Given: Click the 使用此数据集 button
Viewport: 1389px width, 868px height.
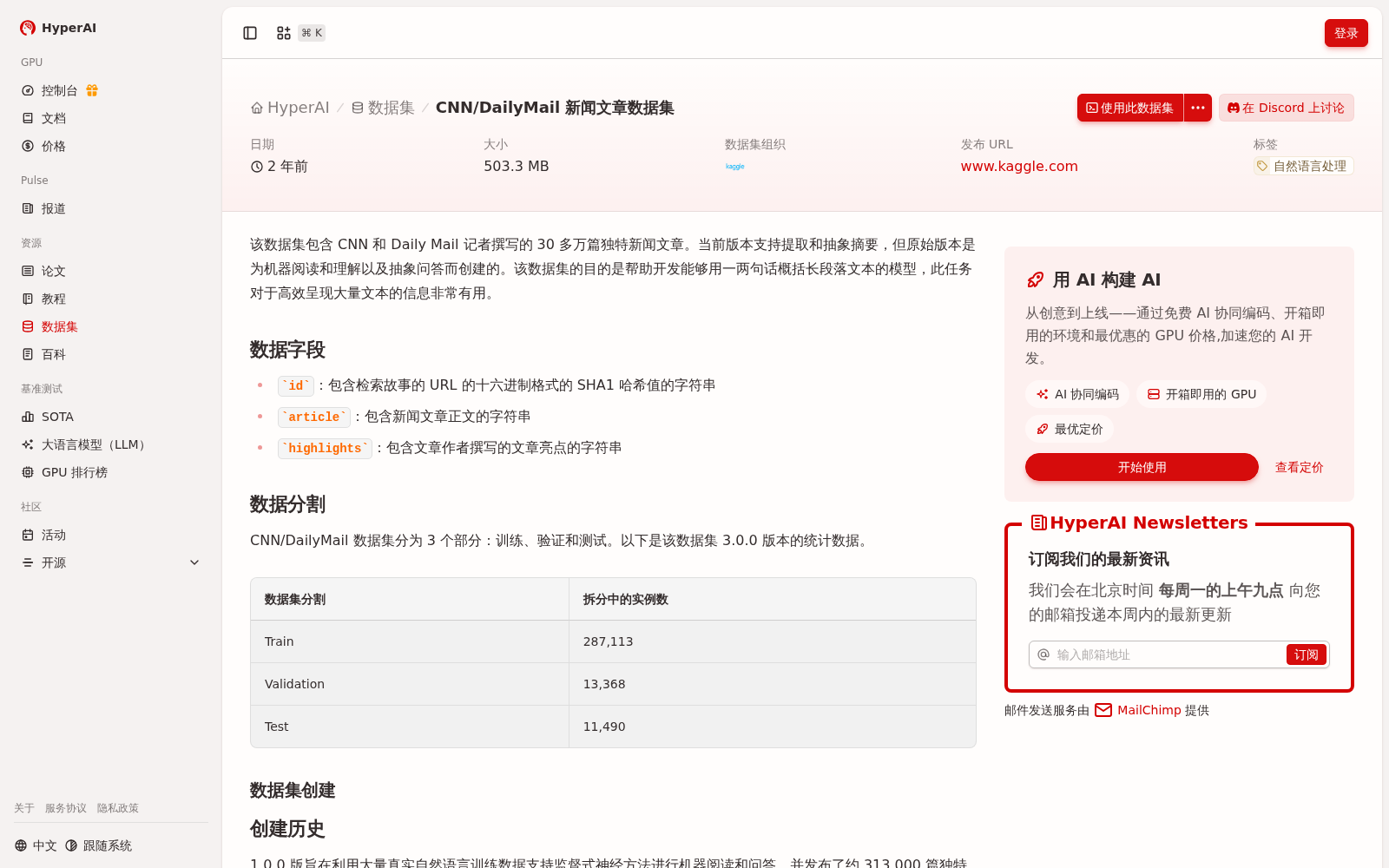Looking at the screenshot, I should point(1130,108).
